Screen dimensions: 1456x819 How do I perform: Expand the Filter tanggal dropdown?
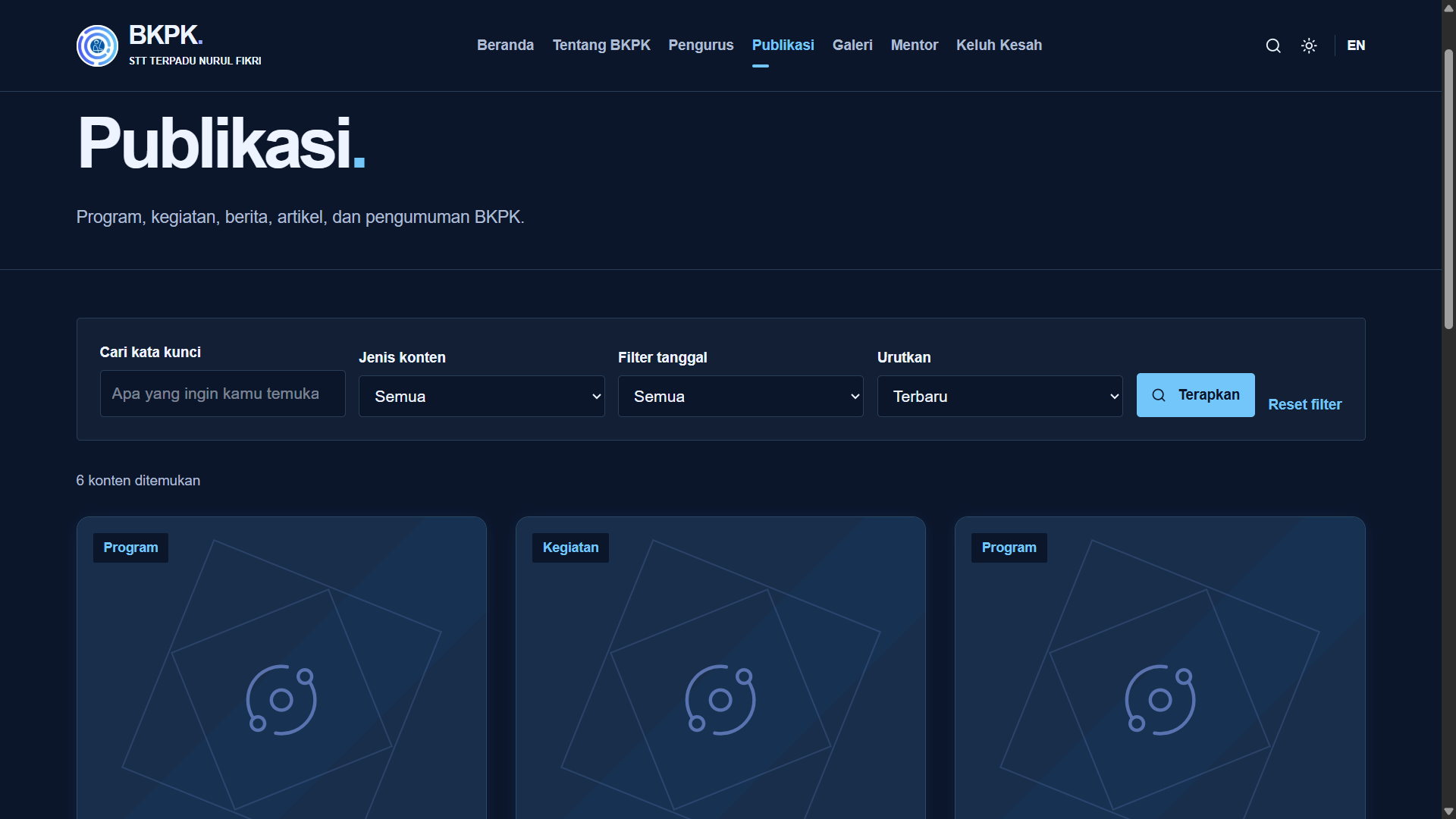click(741, 397)
